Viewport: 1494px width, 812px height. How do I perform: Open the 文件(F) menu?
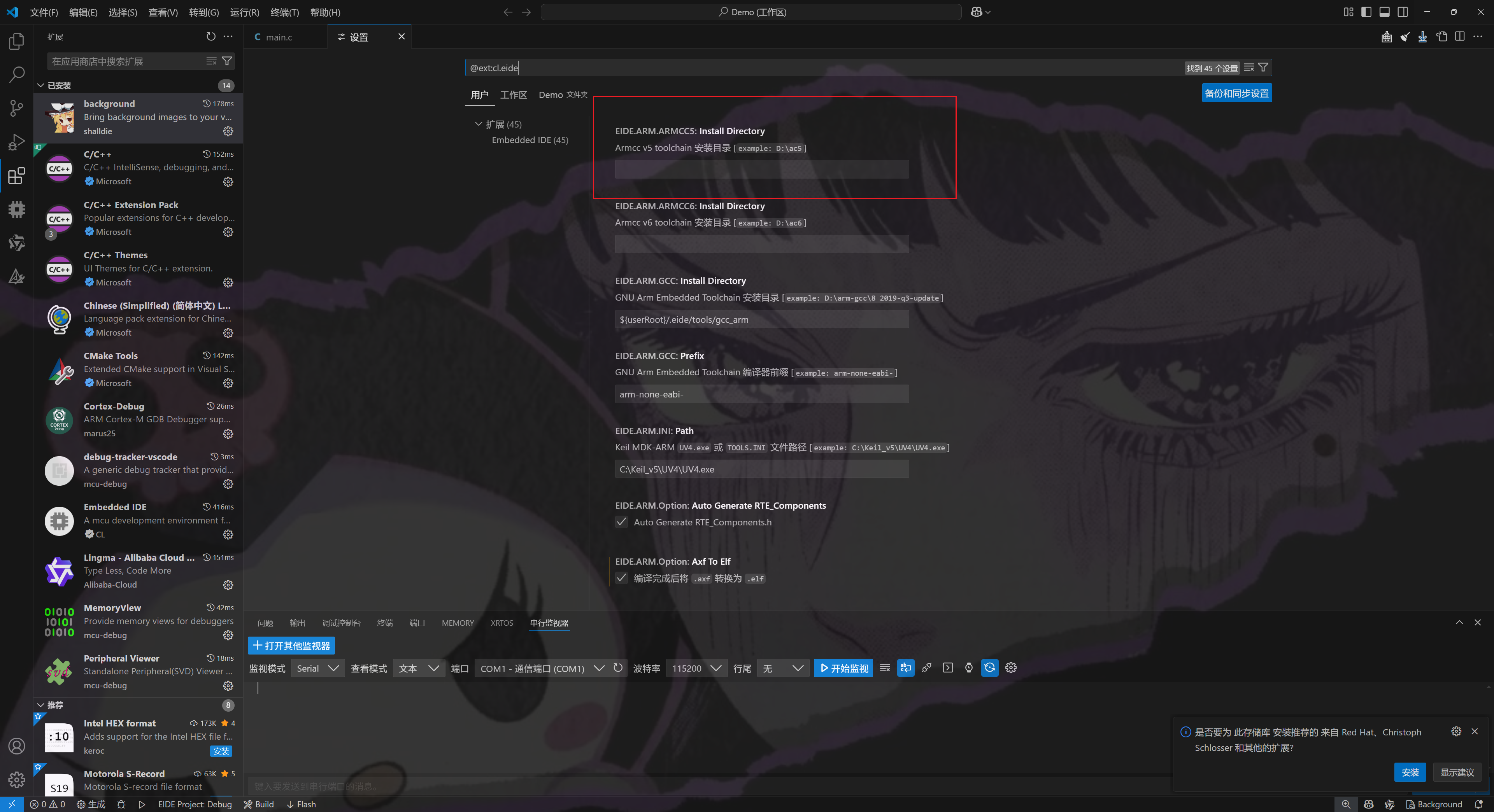coord(44,12)
